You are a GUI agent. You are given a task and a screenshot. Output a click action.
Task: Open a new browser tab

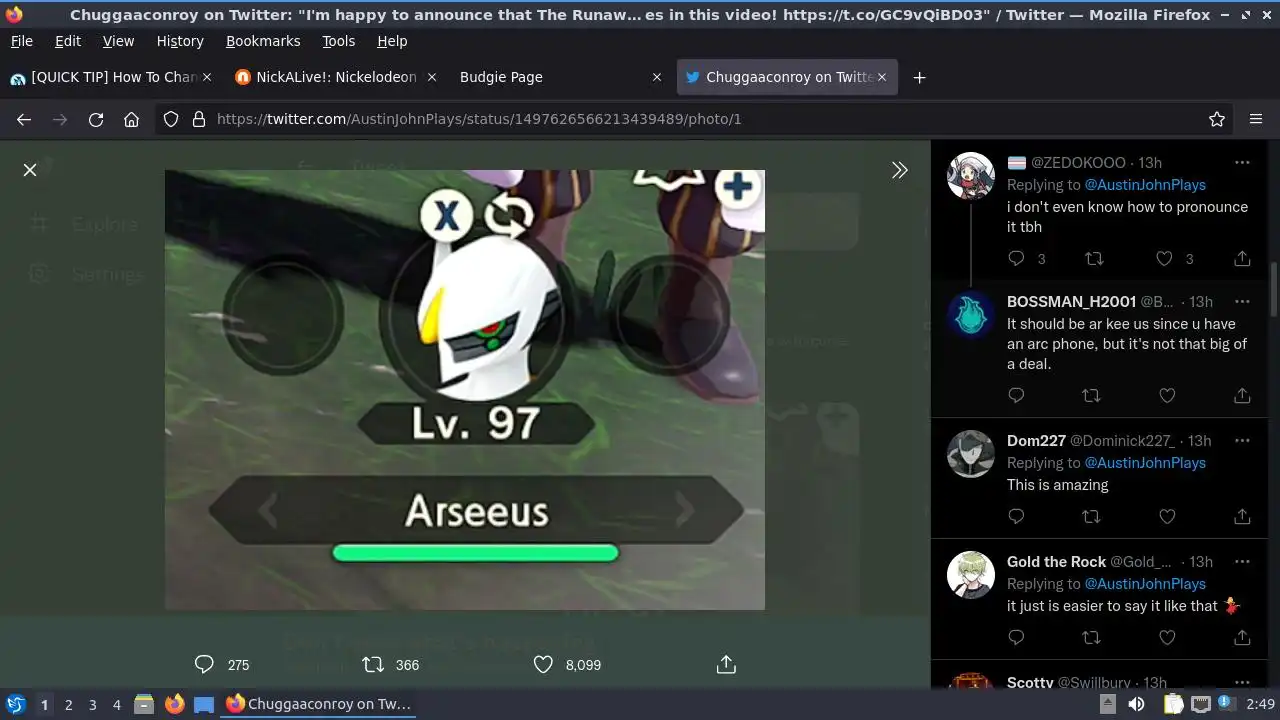coord(919,77)
